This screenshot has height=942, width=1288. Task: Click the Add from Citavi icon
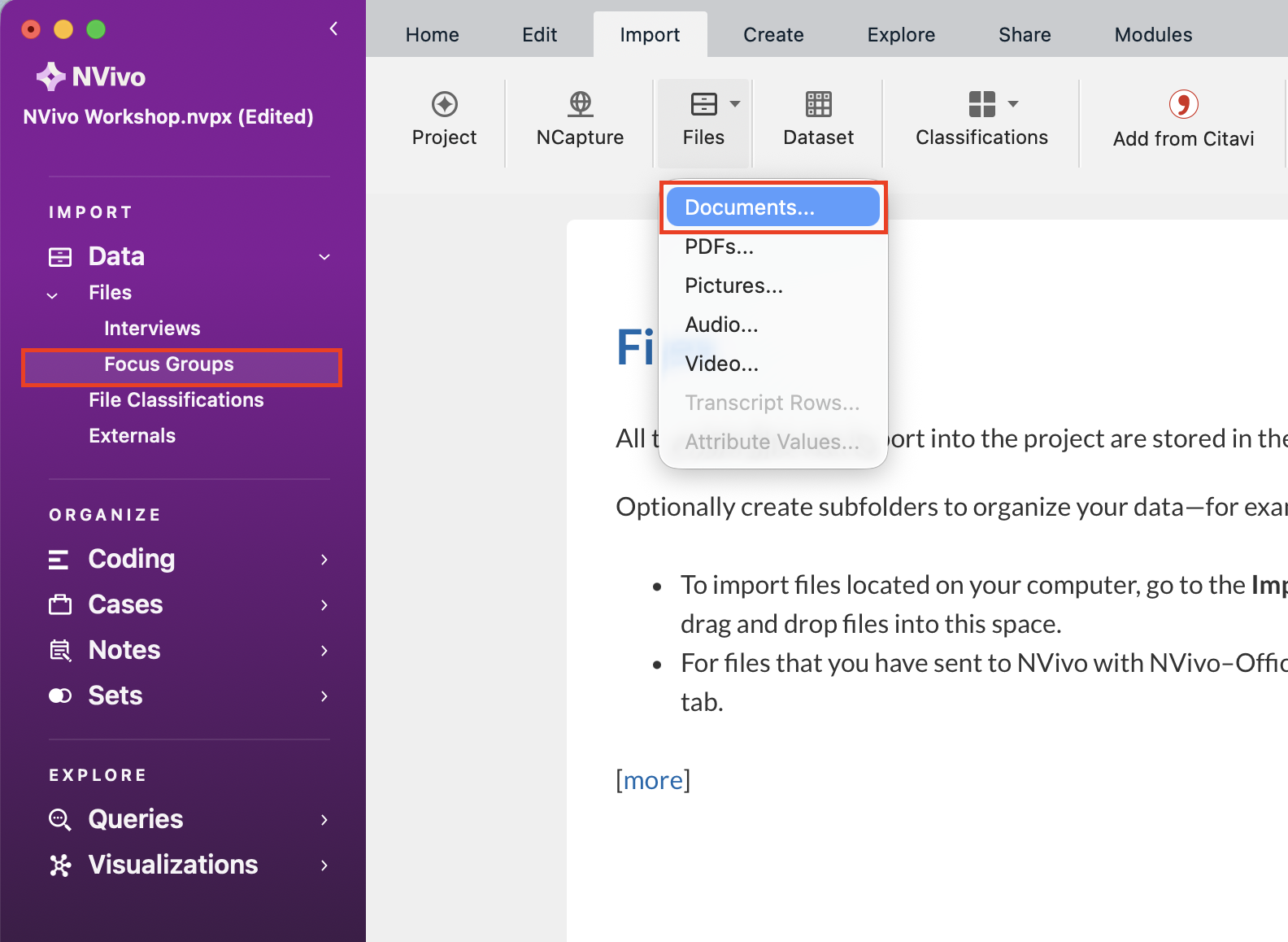click(1183, 104)
